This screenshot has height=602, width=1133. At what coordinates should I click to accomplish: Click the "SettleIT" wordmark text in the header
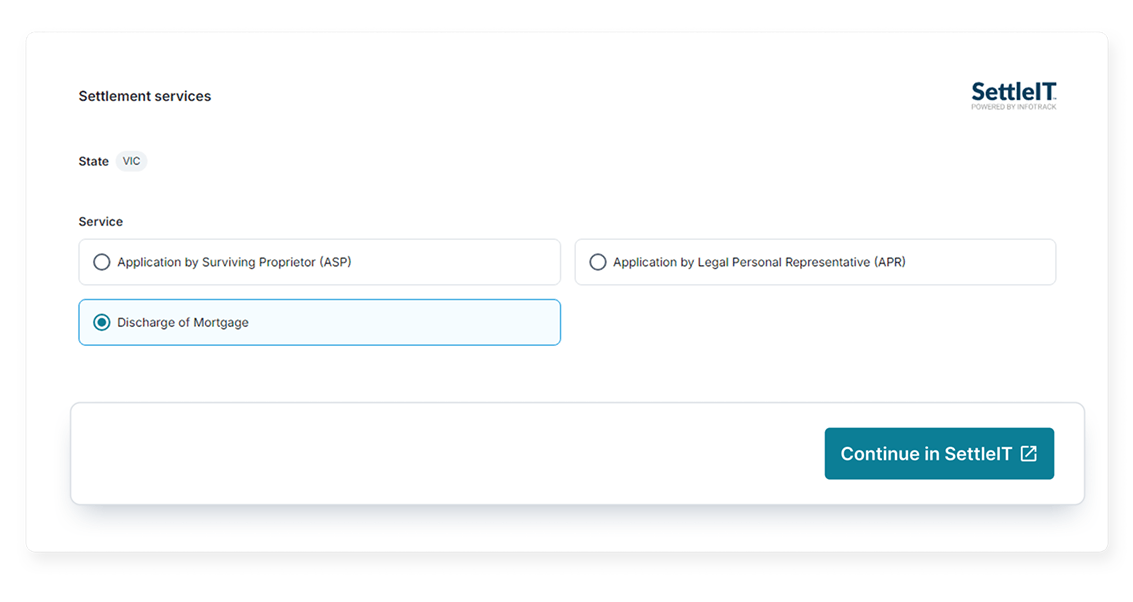[1013, 91]
